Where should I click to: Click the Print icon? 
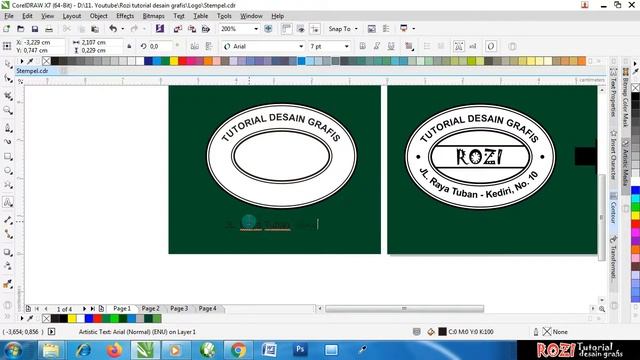pos(49,29)
